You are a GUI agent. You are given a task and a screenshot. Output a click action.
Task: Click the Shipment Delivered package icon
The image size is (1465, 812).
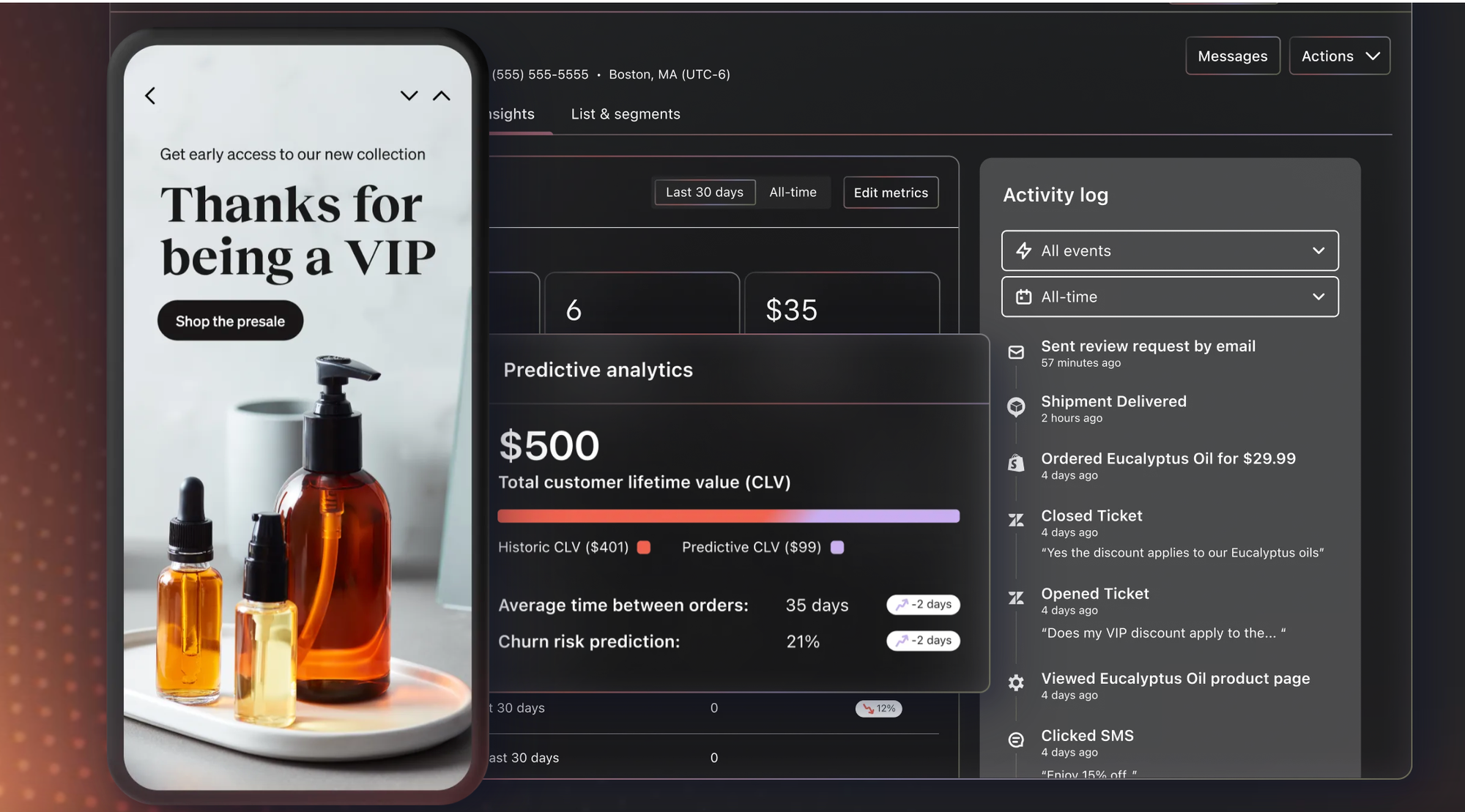[1016, 407]
